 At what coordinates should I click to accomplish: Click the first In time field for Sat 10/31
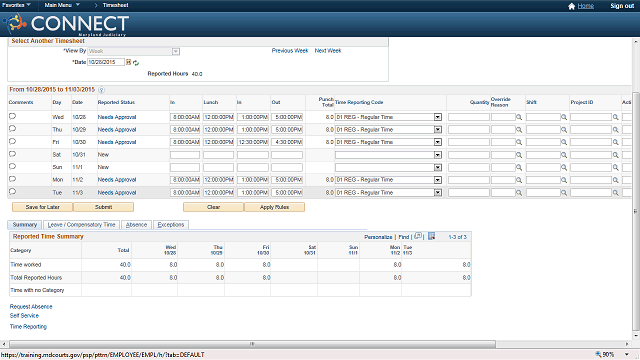pyautogui.click(x=185, y=155)
